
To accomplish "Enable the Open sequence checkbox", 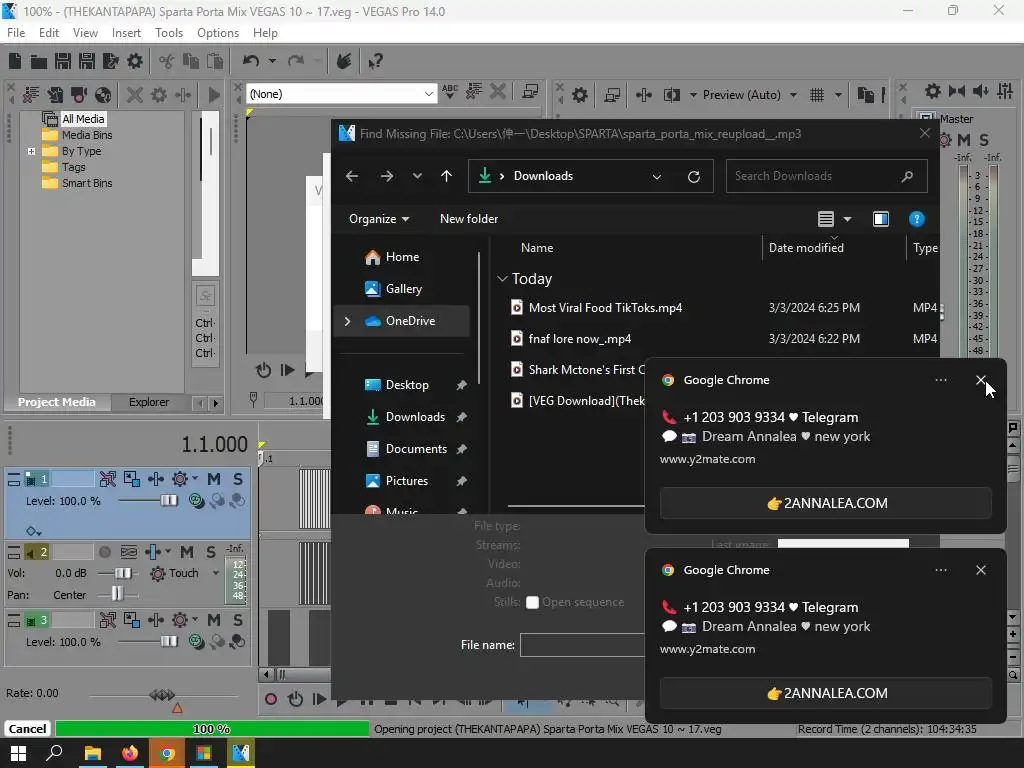I will click(532, 603).
